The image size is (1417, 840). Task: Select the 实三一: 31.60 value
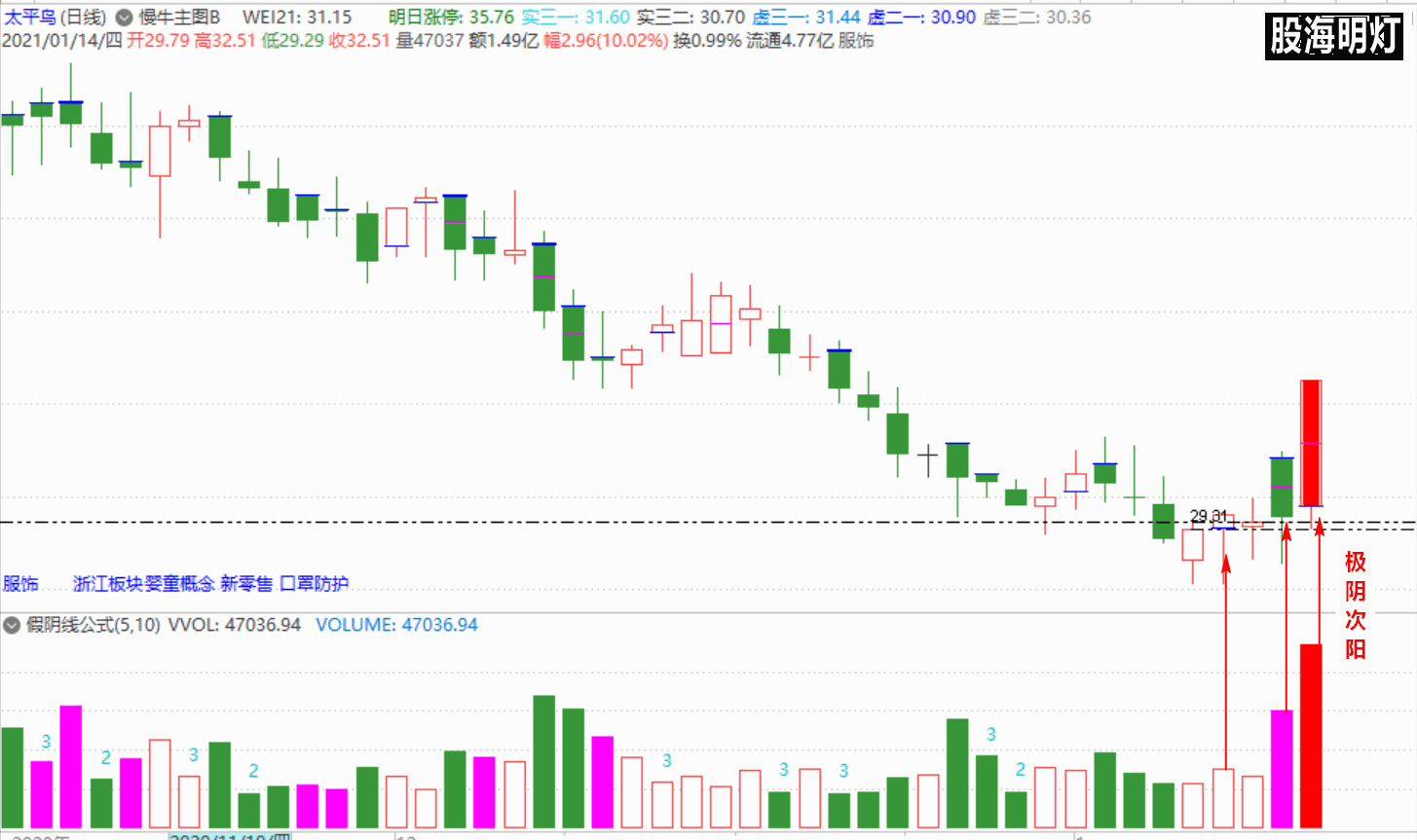(576, 18)
